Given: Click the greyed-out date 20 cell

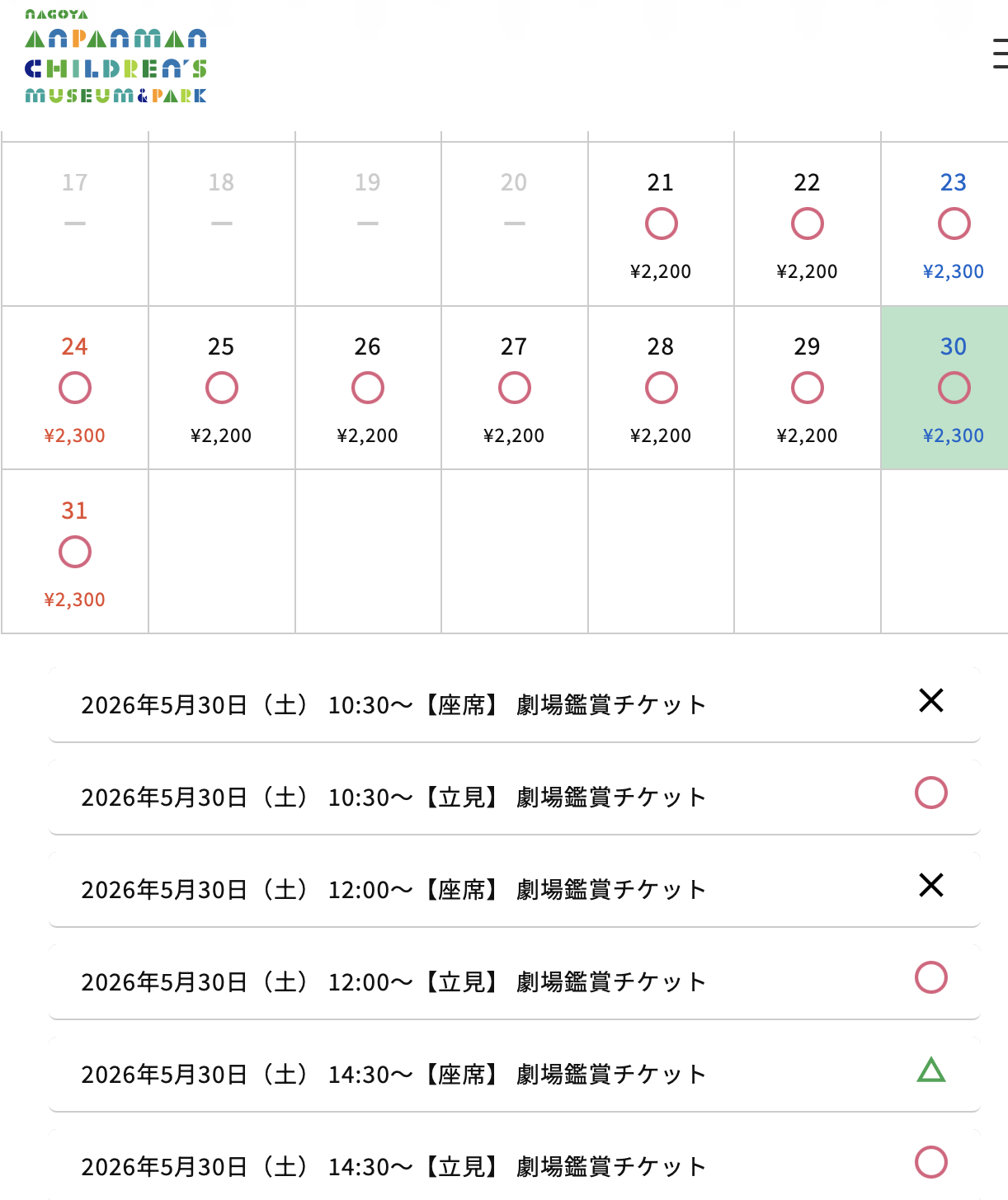Looking at the screenshot, I should click(x=514, y=224).
